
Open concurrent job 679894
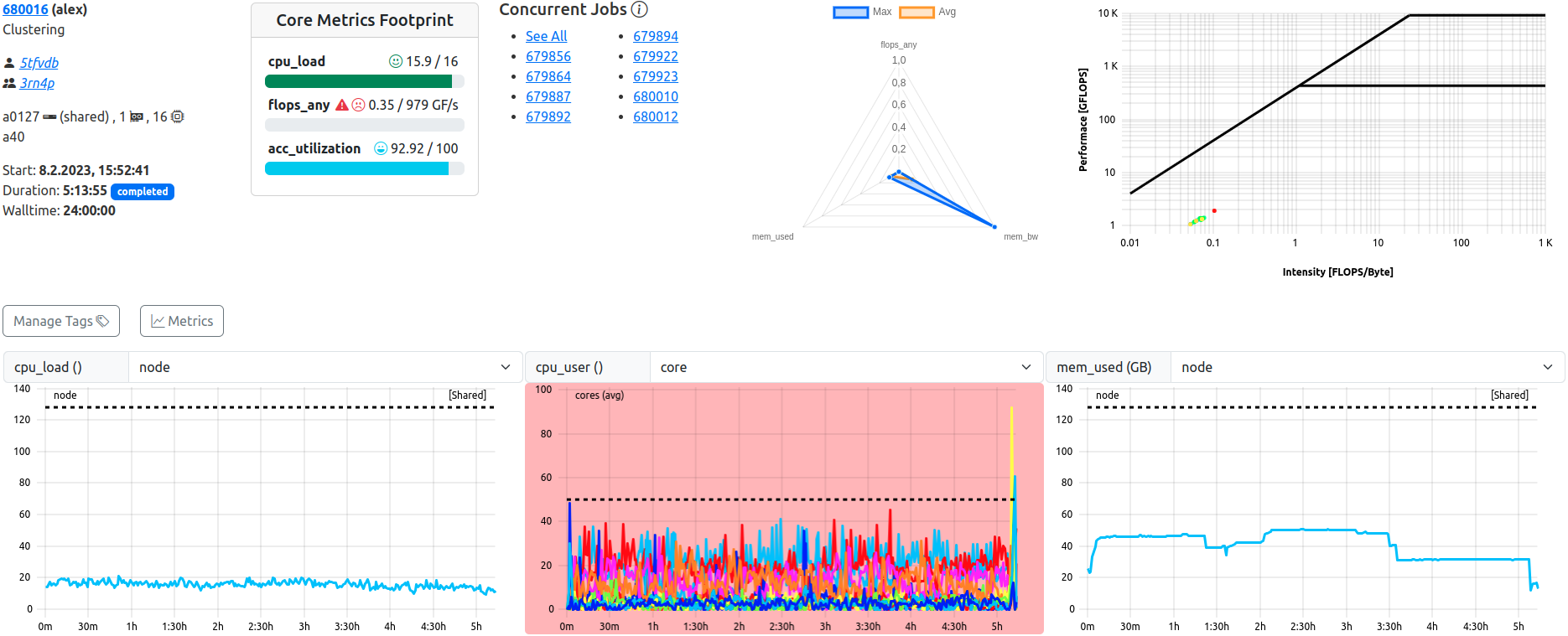tap(656, 36)
